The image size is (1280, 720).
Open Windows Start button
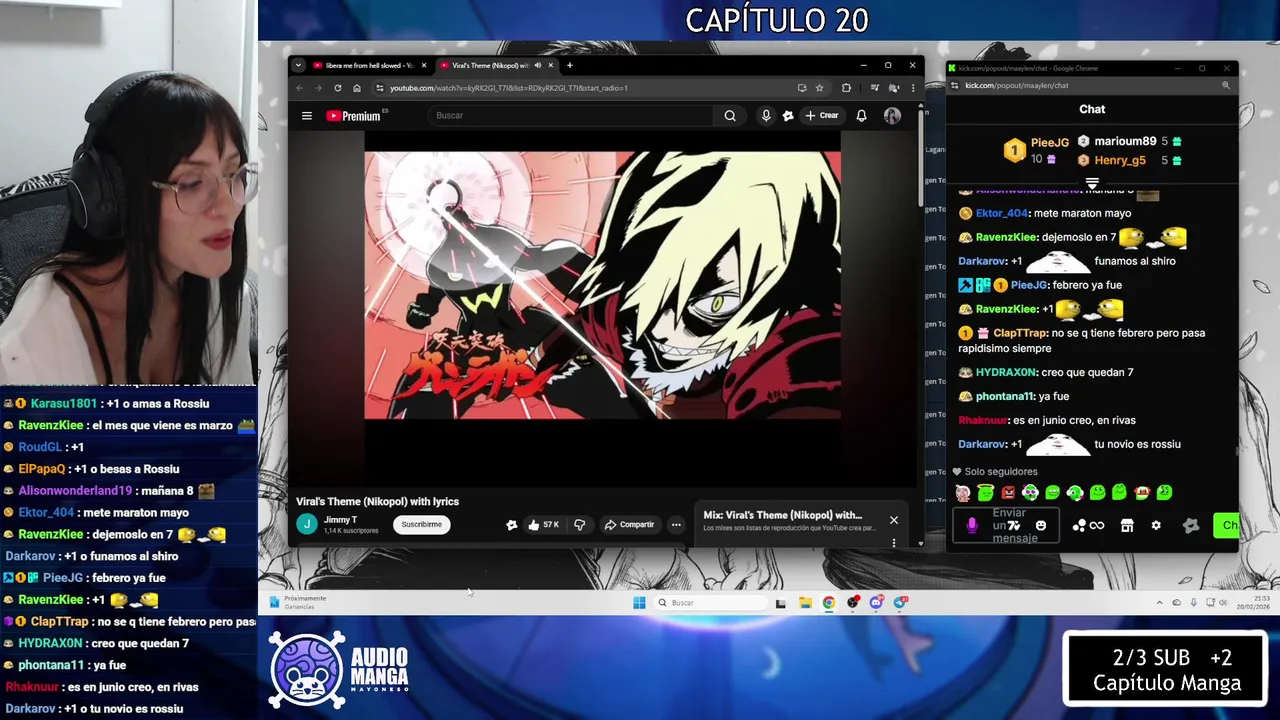pos(639,603)
